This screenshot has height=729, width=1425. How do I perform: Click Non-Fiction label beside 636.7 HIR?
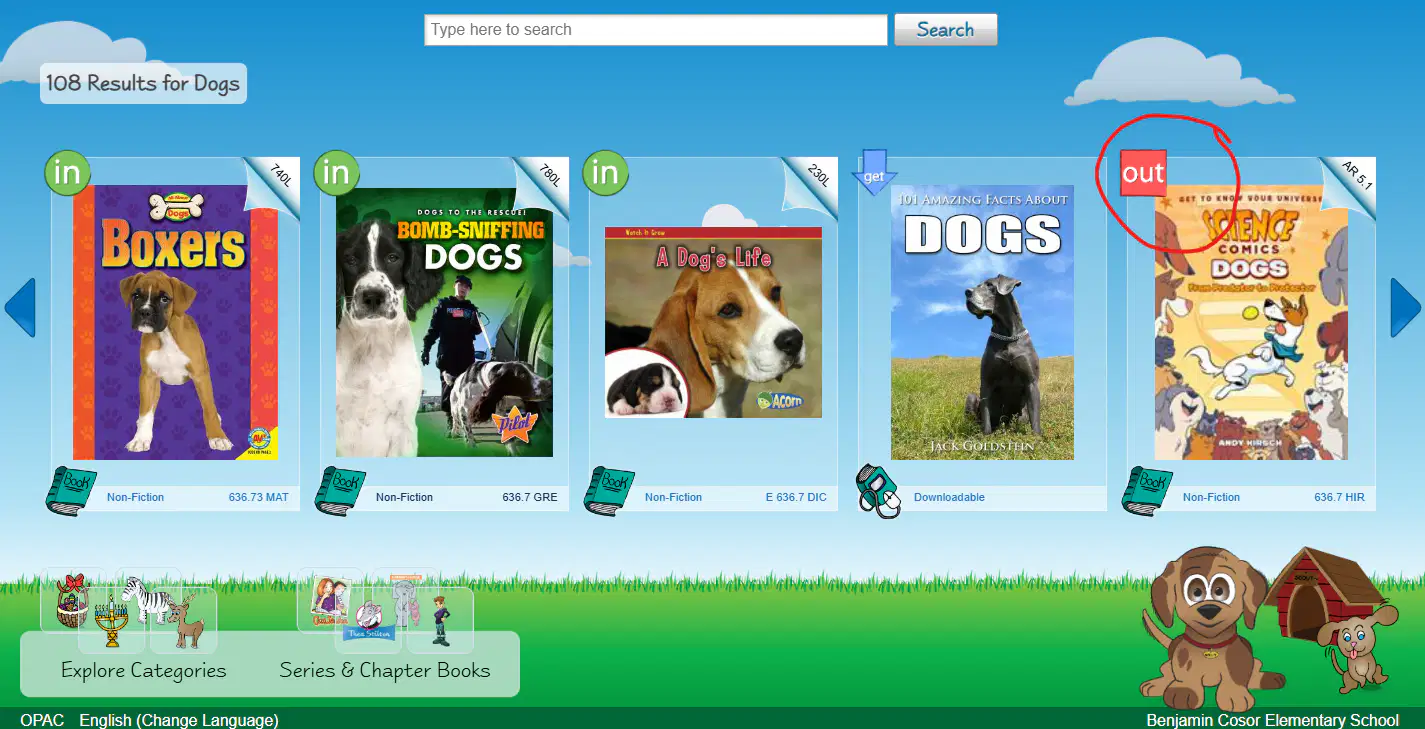pos(1212,497)
